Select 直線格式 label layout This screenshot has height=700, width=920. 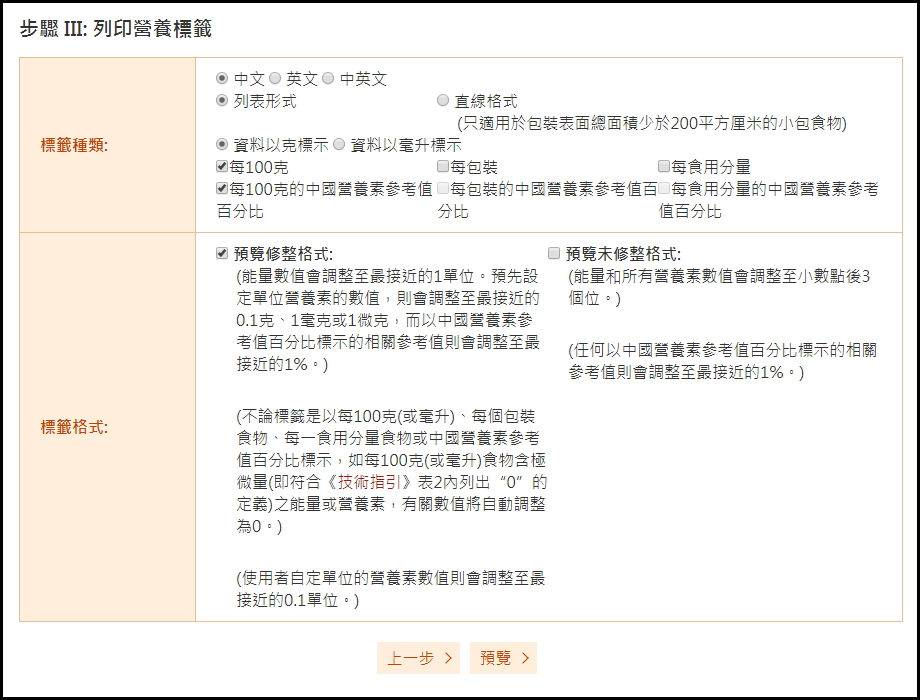443,101
